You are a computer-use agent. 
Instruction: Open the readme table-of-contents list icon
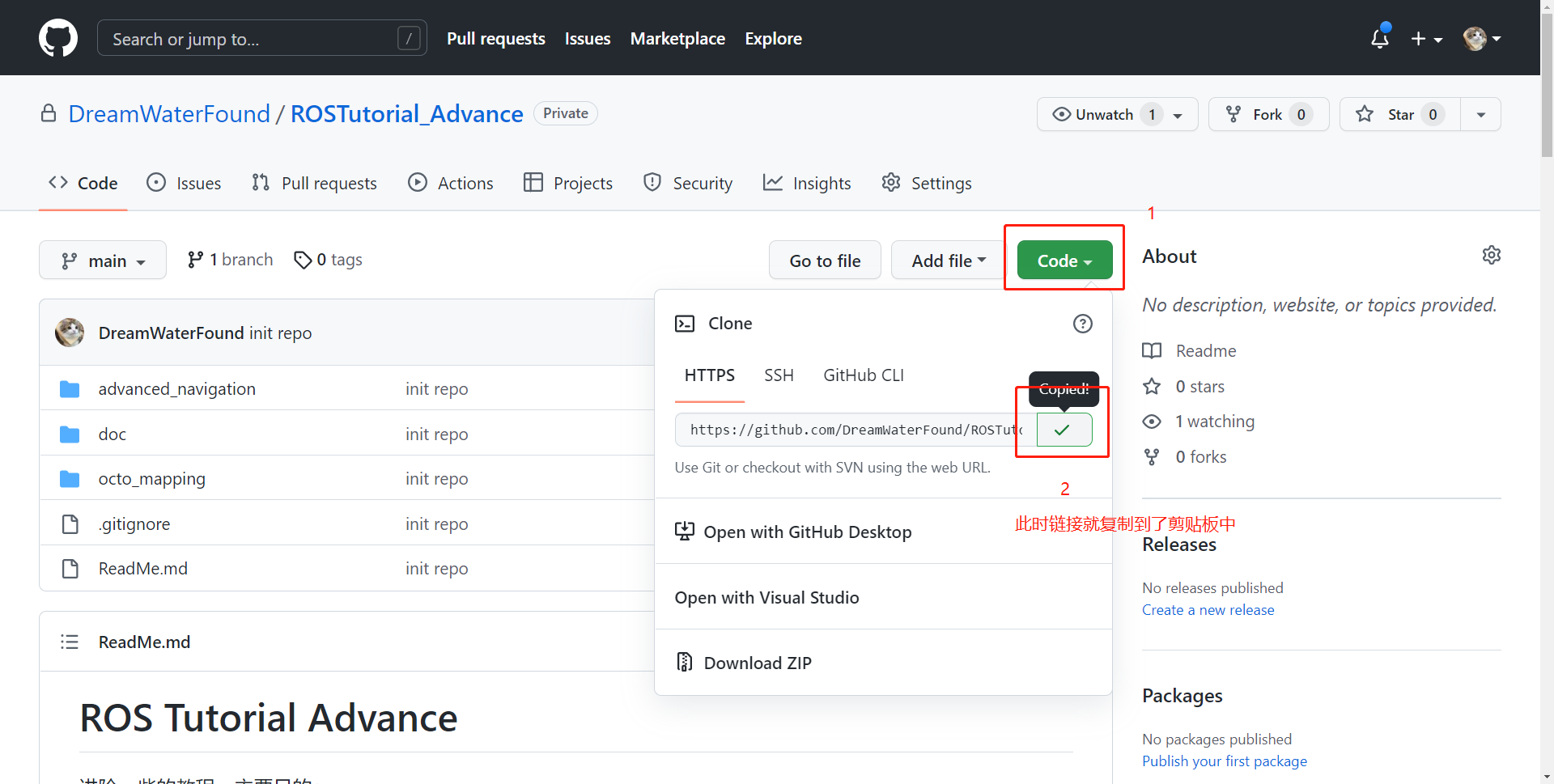click(x=70, y=642)
